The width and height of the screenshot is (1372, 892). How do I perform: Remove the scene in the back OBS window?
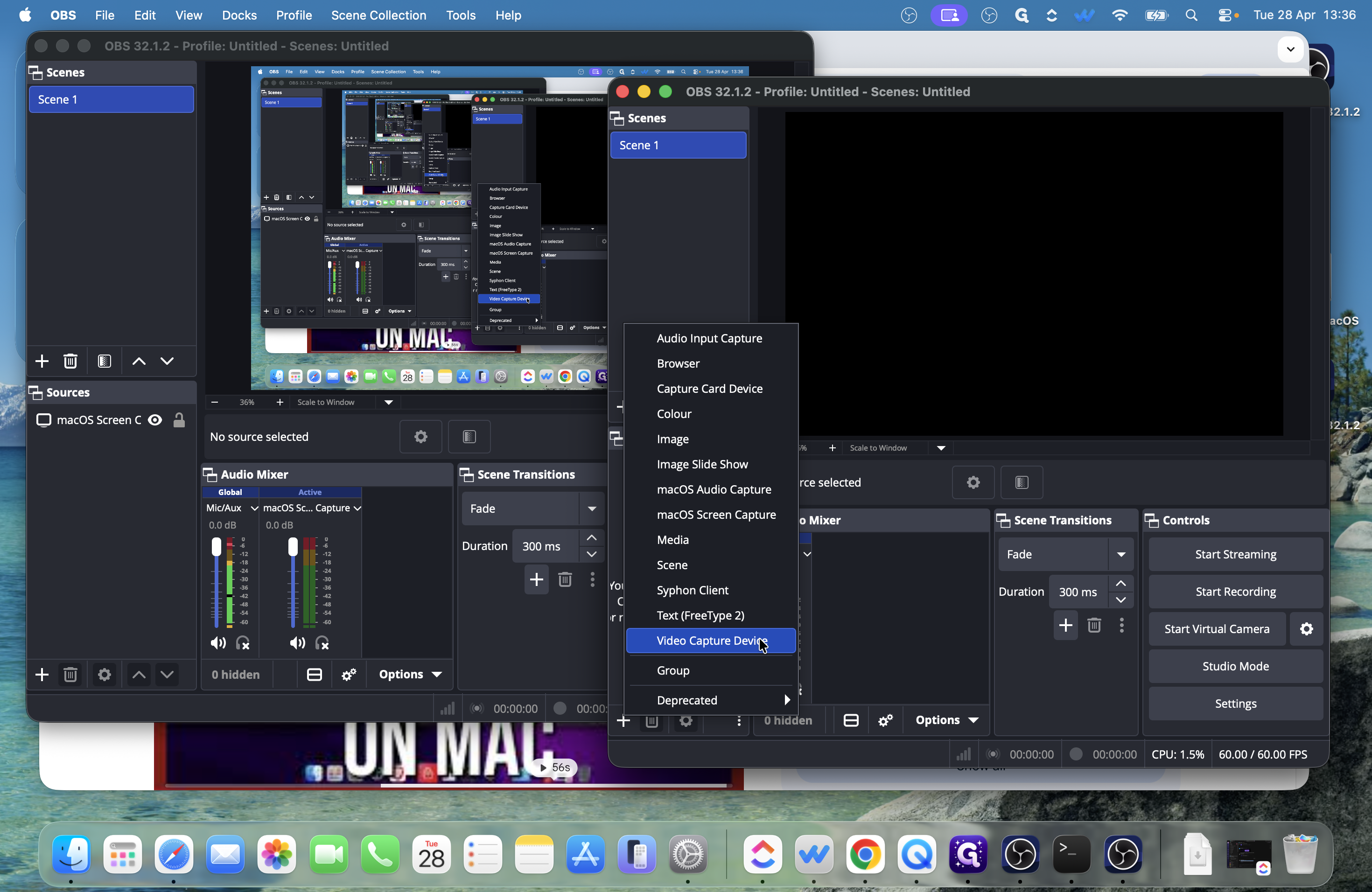(70, 361)
